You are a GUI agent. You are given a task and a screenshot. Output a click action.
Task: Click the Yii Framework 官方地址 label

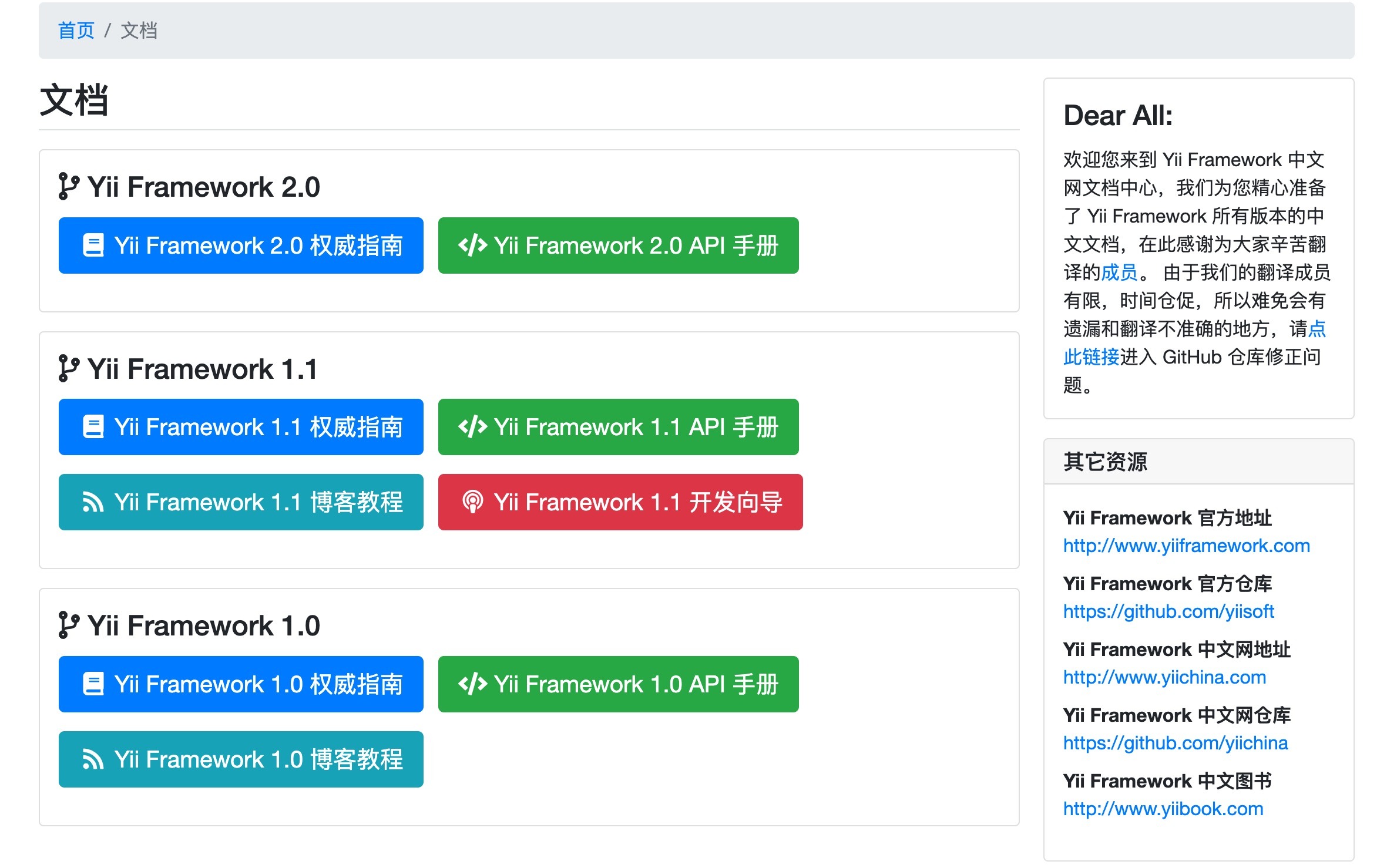(x=1167, y=518)
